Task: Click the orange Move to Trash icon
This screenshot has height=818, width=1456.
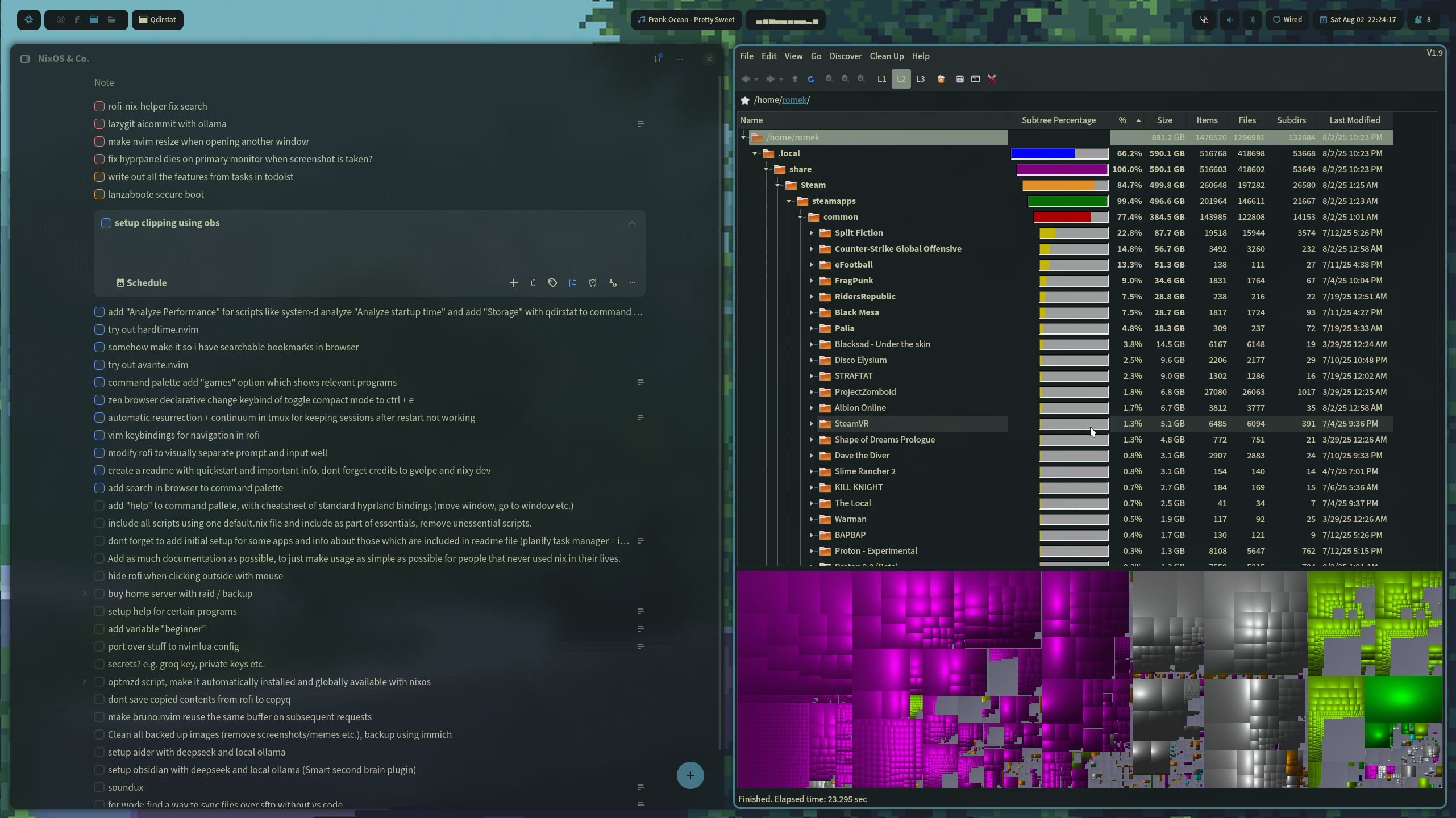Action: [941, 79]
